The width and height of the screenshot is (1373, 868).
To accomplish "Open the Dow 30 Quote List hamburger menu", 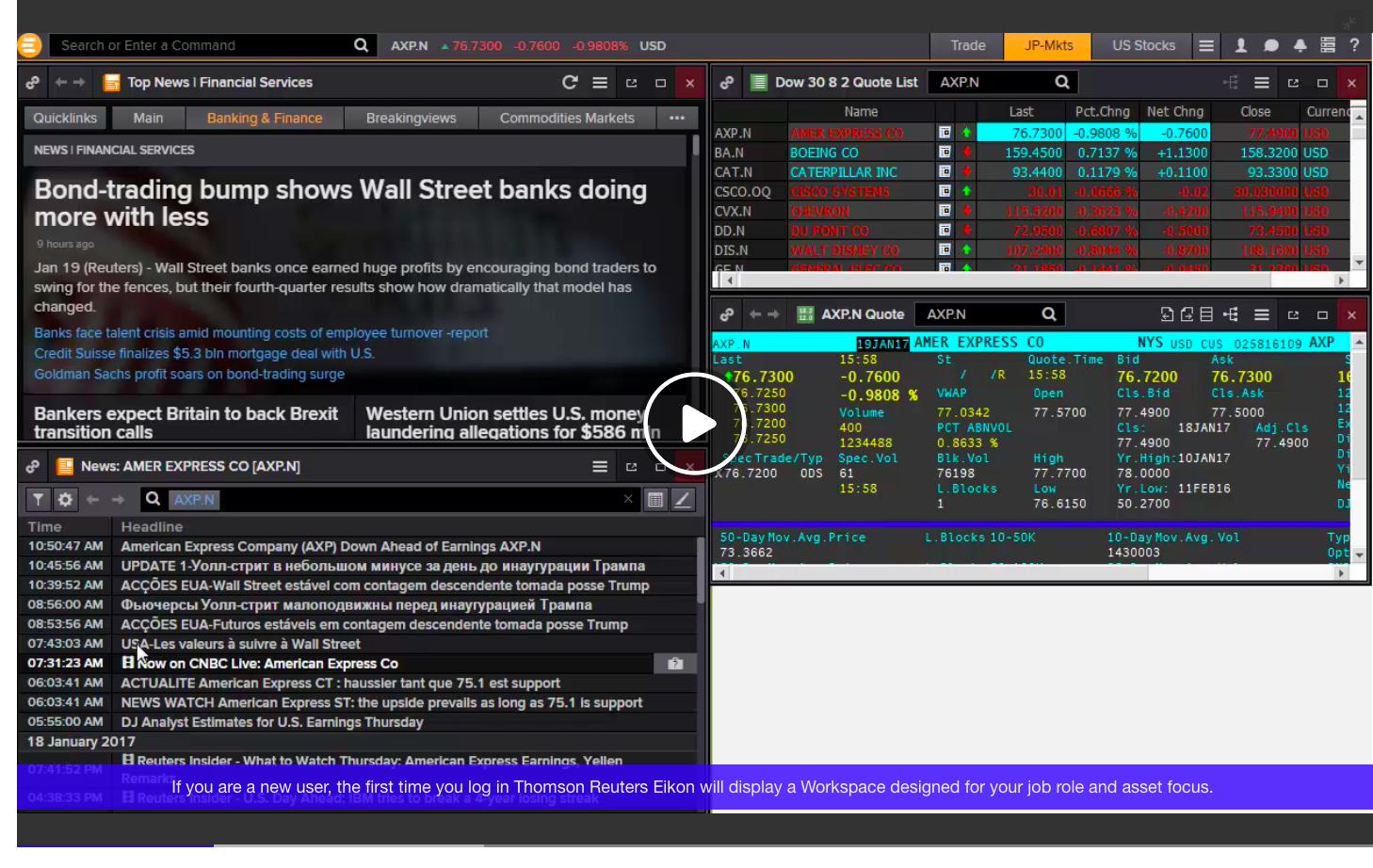I will pyautogui.click(x=1262, y=83).
